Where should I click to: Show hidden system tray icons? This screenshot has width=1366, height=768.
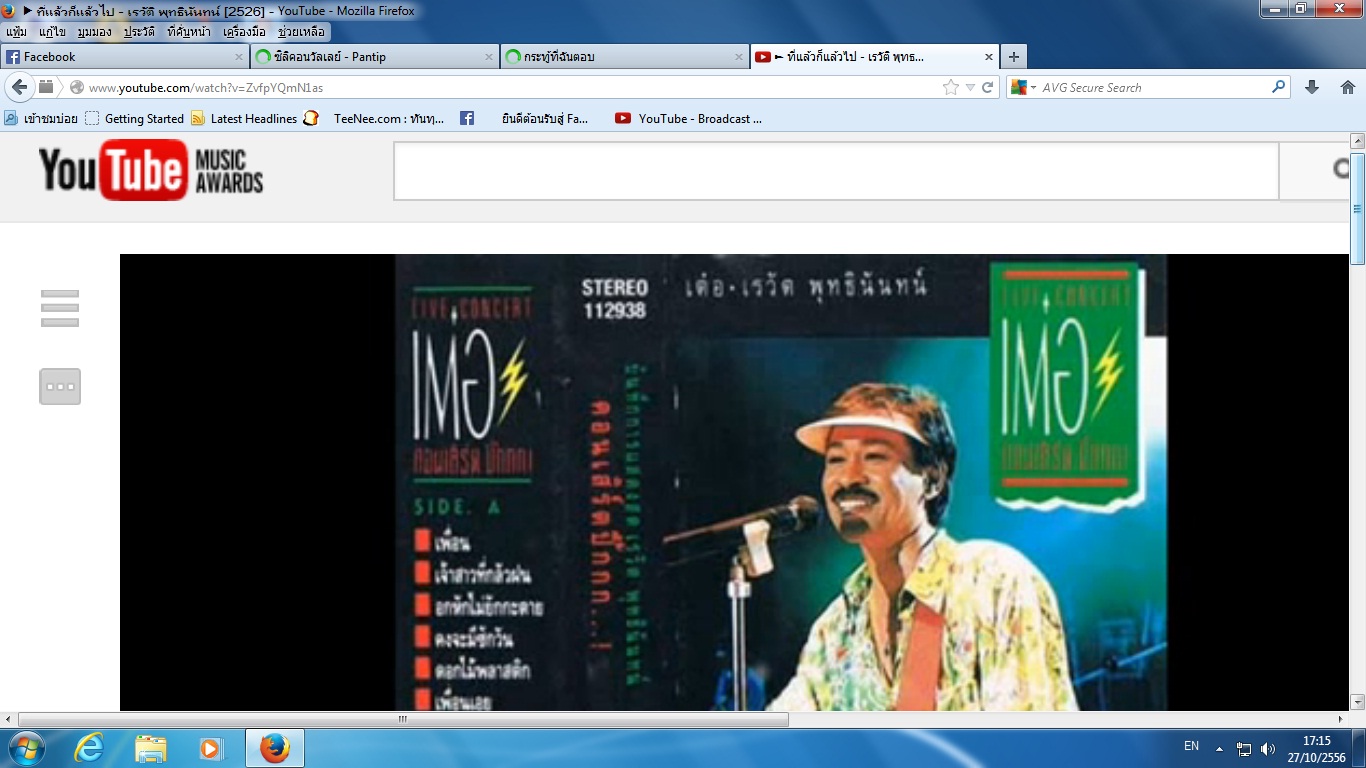tap(1219, 748)
